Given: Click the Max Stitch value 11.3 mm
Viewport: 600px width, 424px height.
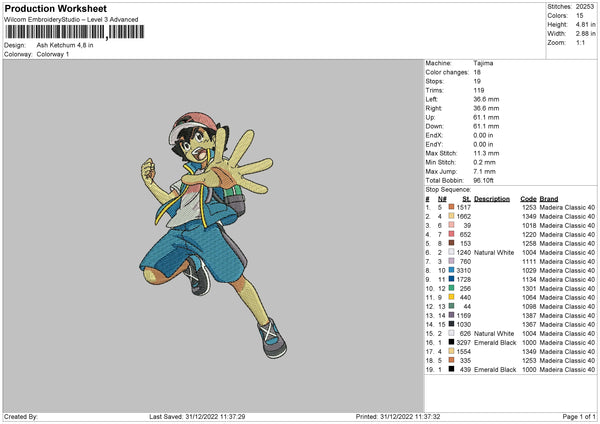Looking at the screenshot, I should pyautogui.click(x=486, y=153).
